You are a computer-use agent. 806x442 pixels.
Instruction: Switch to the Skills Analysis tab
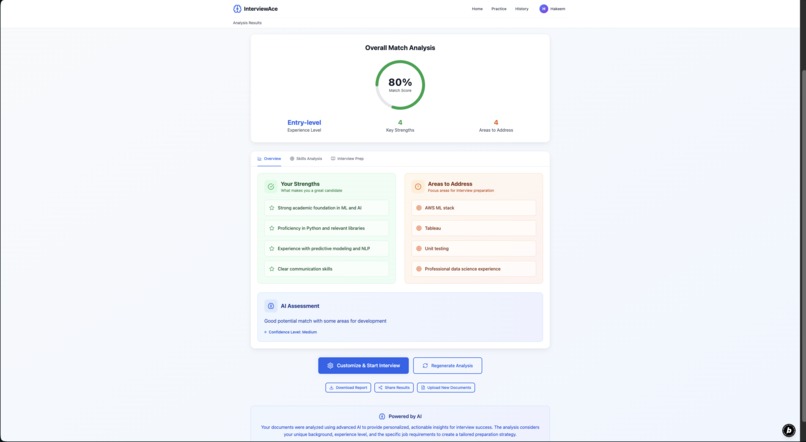[x=306, y=159]
